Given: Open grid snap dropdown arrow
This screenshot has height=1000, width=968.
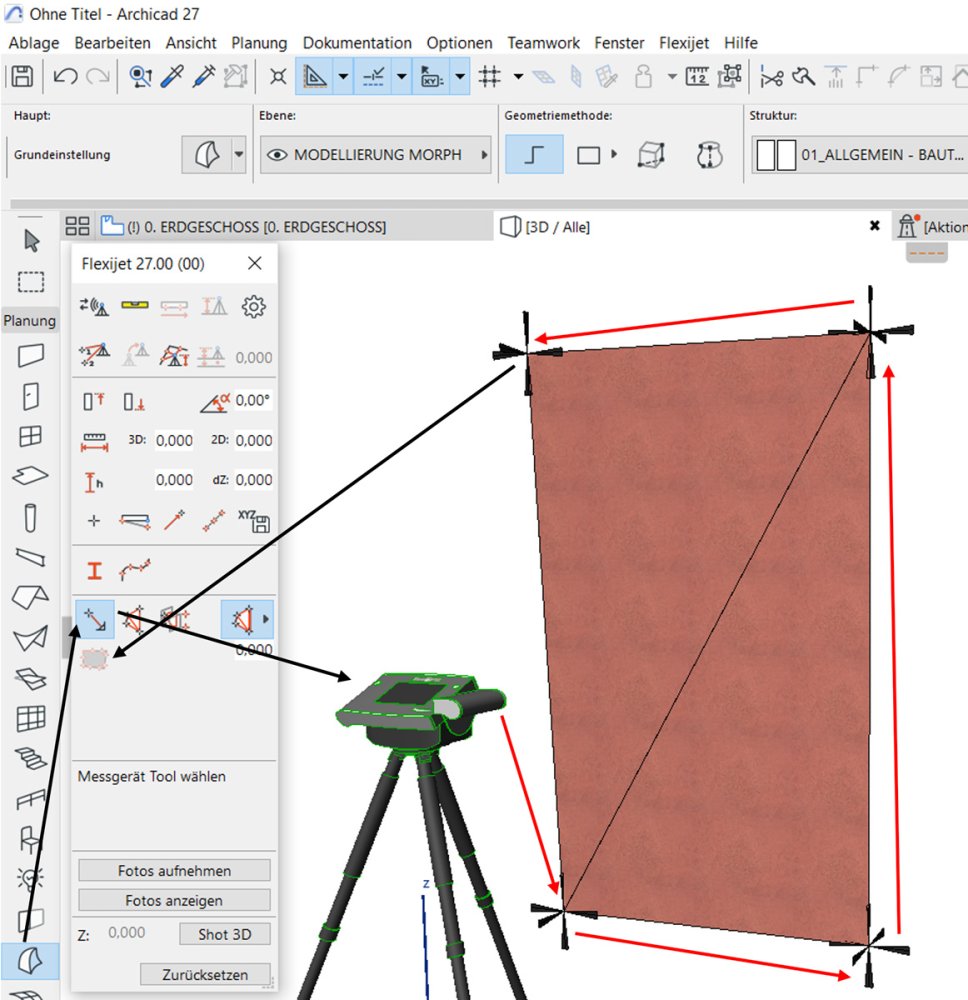Looking at the screenshot, I should click(x=518, y=77).
